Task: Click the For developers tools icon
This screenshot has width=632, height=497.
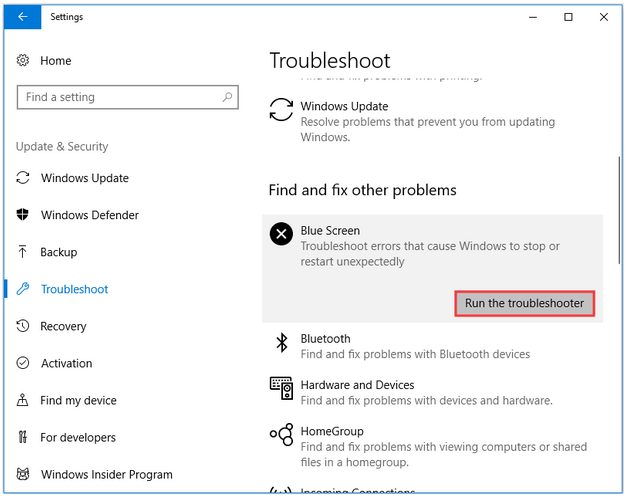Action: tap(23, 437)
